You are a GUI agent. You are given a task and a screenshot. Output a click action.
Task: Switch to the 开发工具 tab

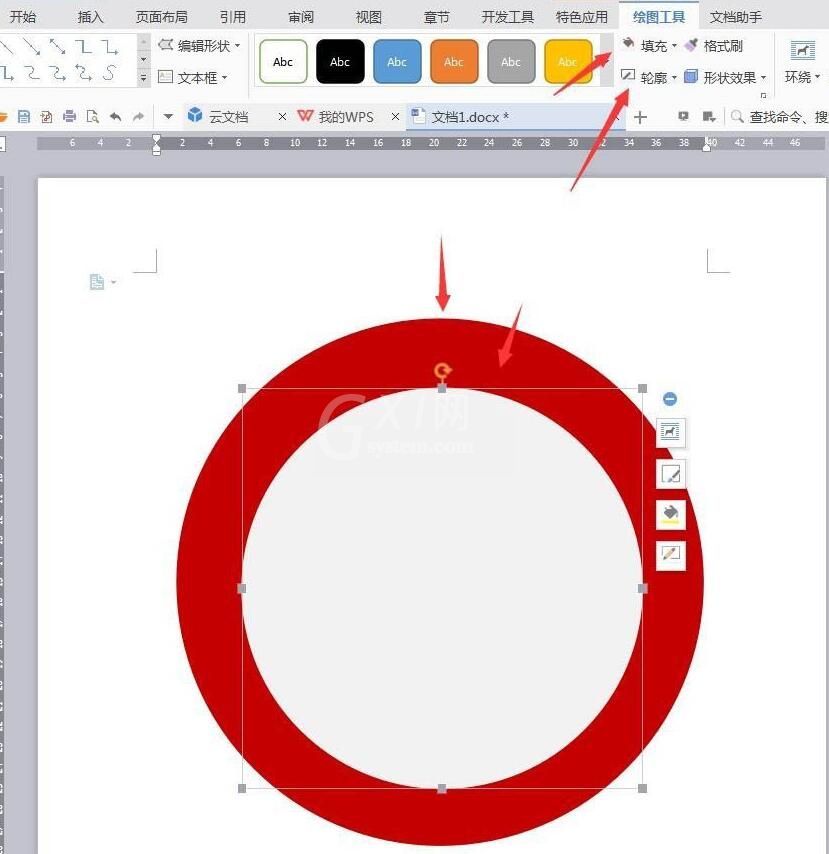pos(507,17)
